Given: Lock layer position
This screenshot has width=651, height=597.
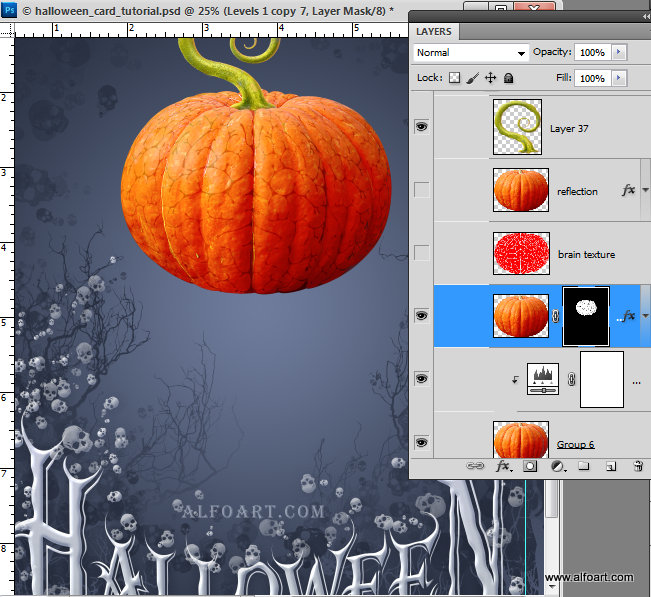Looking at the screenshot, I should point(490,78).
